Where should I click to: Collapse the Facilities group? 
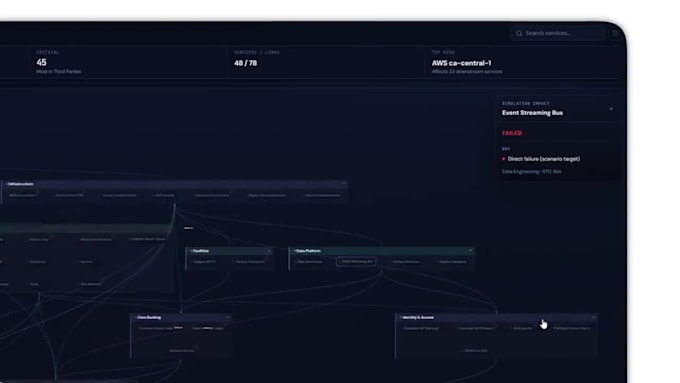pos(269,251)
